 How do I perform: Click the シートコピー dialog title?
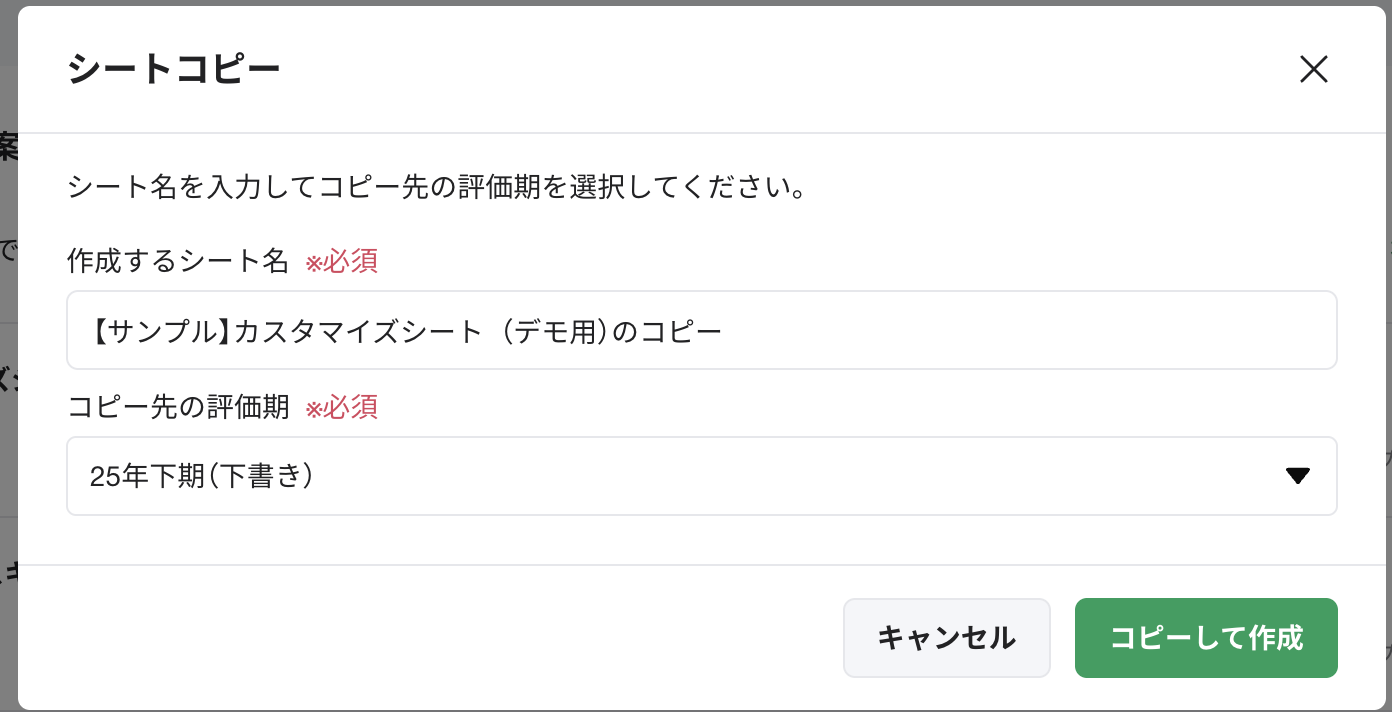click(173, 70)
